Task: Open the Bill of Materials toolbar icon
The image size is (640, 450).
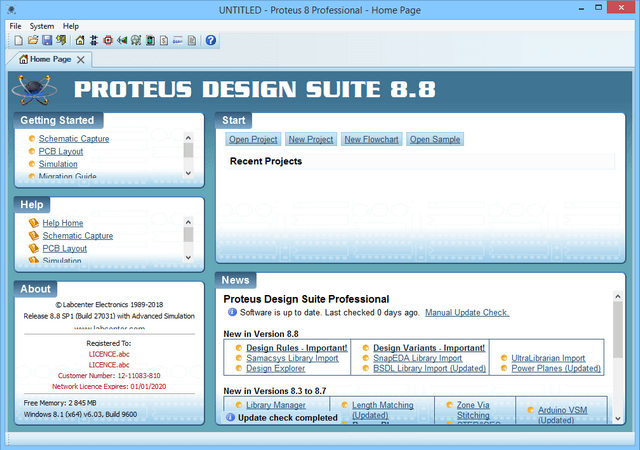Action: pos(163,41)
